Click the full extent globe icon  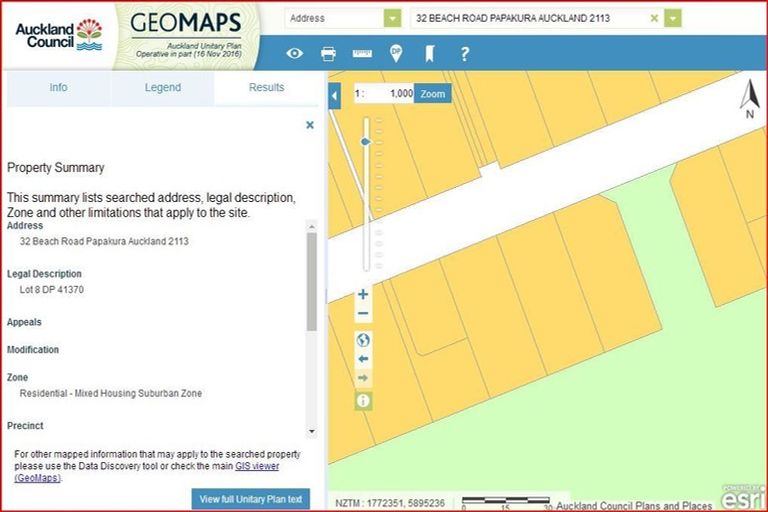(363, 340)
